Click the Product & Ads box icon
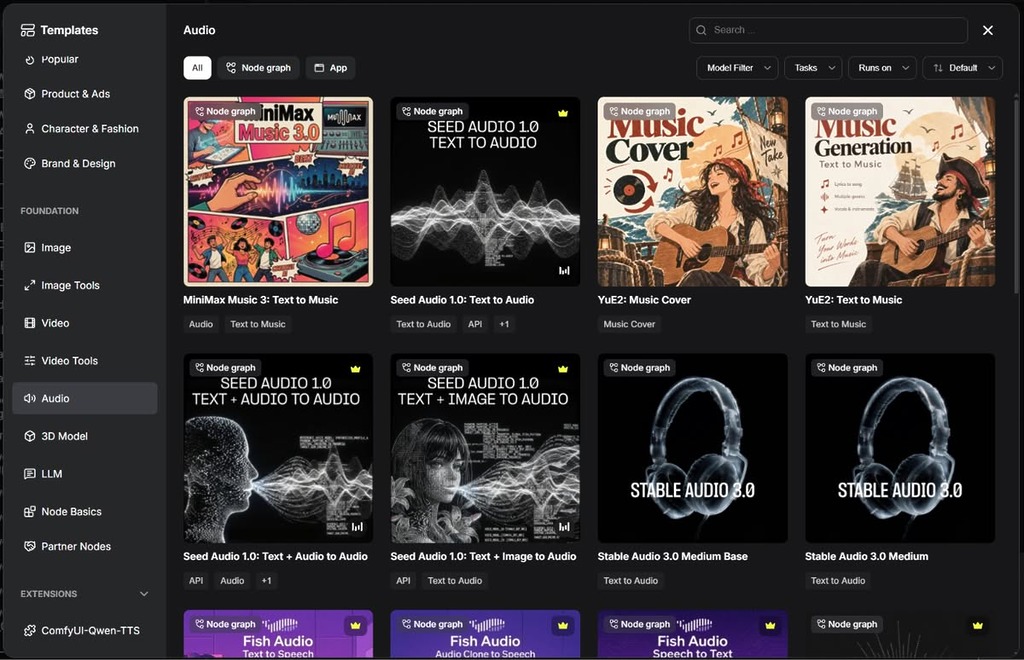Image resolution: width=1024 pixels, height=660 pixels. tap(29, 94)
